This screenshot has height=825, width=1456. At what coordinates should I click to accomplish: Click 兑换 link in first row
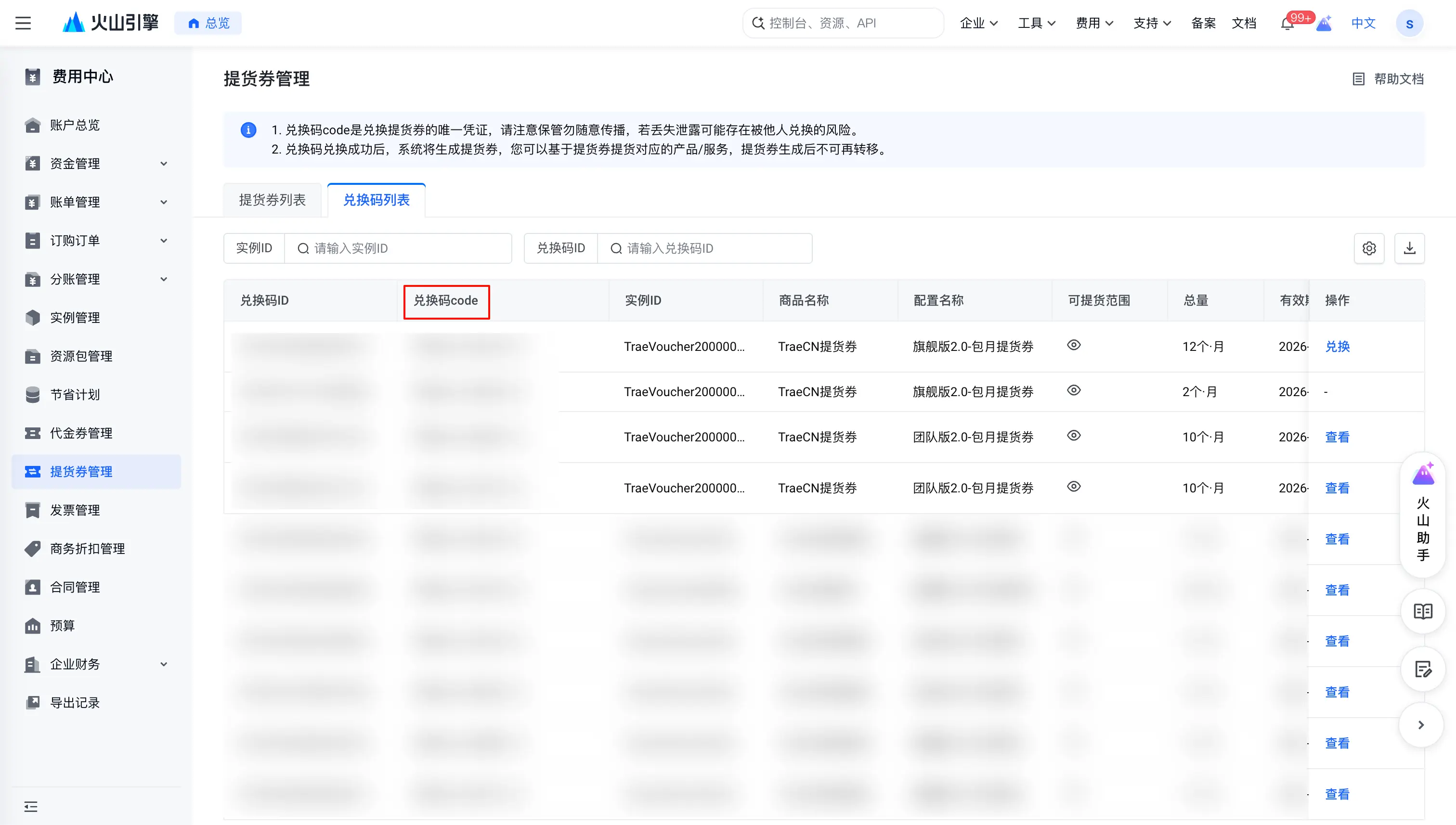click(x=1338, y=347)
